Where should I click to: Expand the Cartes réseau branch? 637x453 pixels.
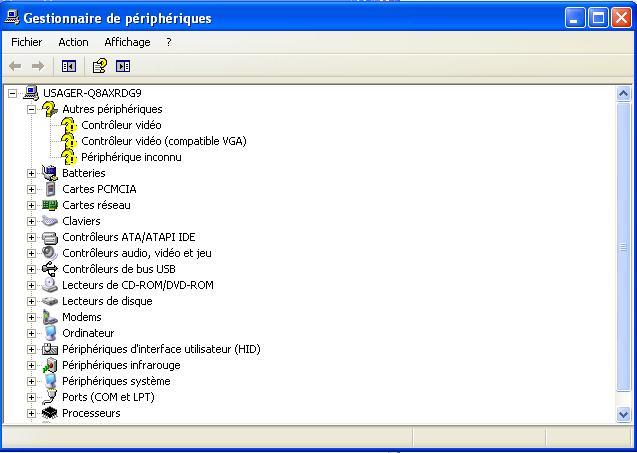31,206
